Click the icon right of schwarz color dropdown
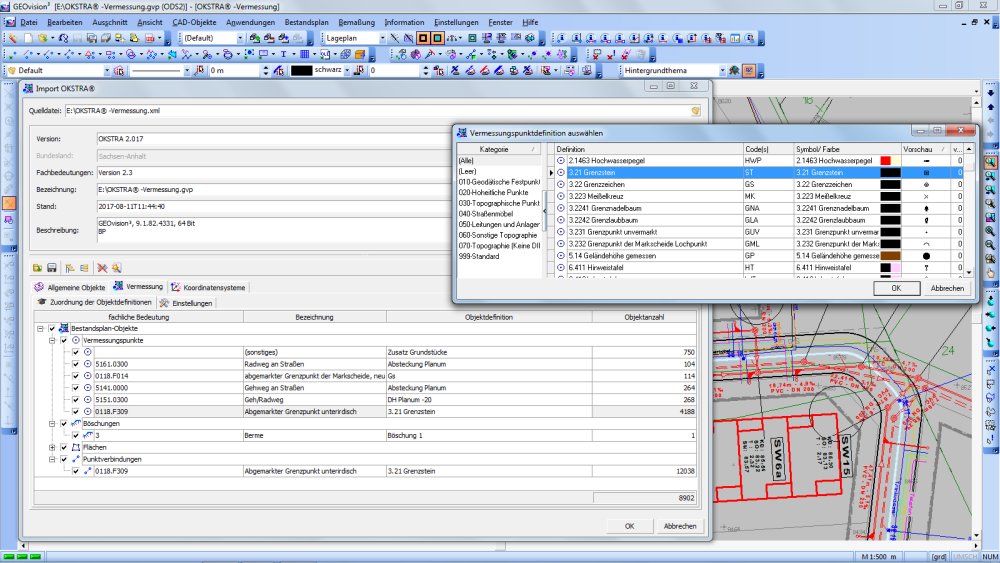 coord(359,71)
